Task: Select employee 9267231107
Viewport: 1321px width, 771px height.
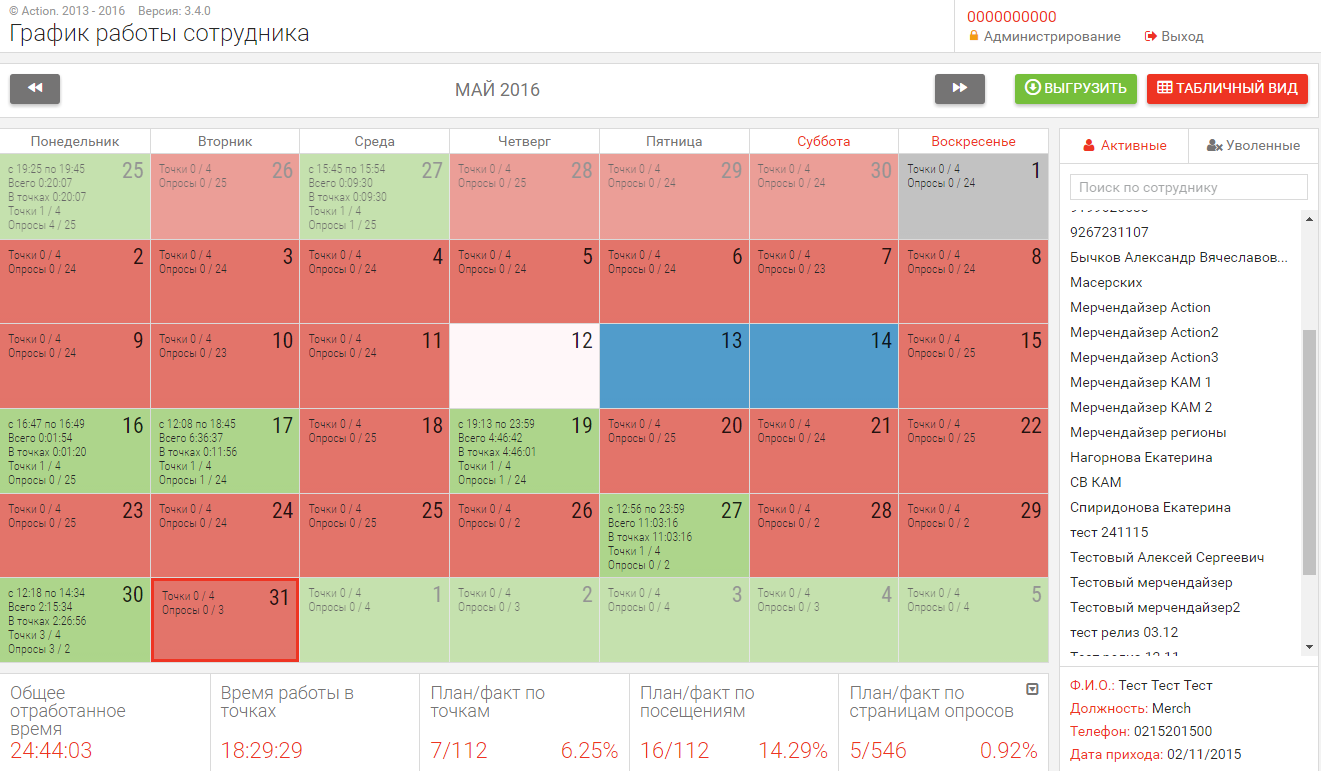Action: coord(1109,232)
